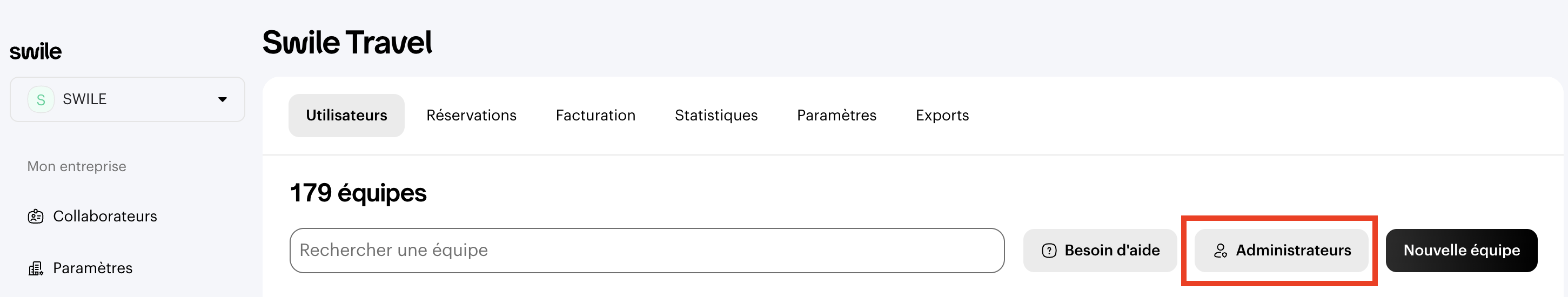The image size is (1568, 297).
Task: Open the Paramètres tab in top navigation
Action: coord(836,115)
